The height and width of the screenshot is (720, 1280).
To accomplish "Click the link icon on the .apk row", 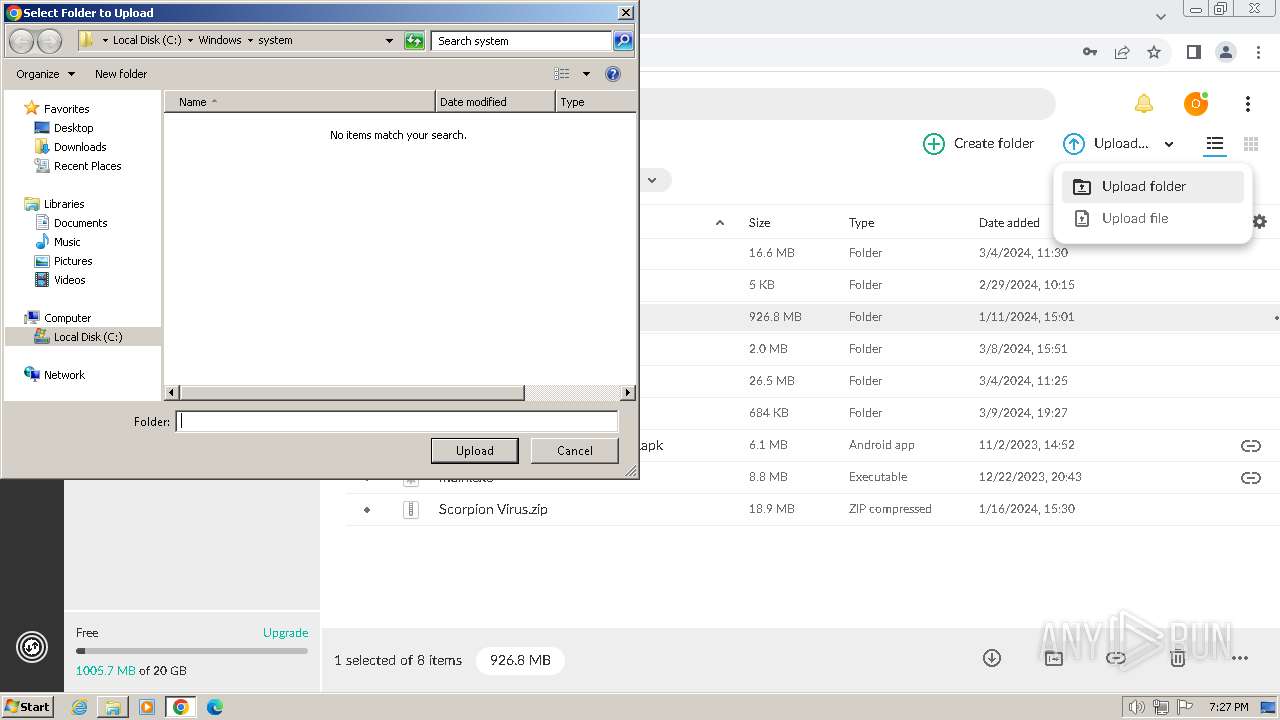I will pyautogui.click(x=1250, y=445).
